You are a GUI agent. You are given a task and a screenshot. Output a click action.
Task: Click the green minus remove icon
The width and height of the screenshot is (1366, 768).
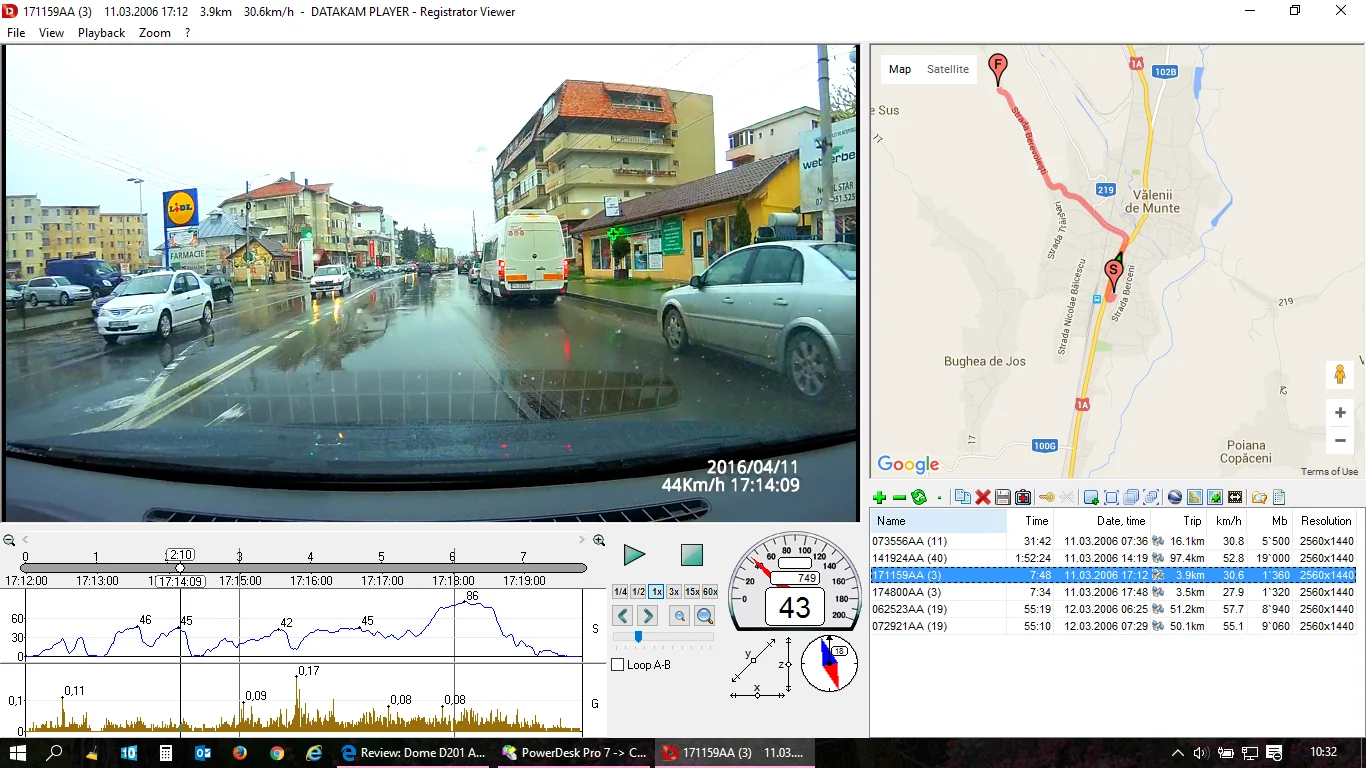point(899,497)
